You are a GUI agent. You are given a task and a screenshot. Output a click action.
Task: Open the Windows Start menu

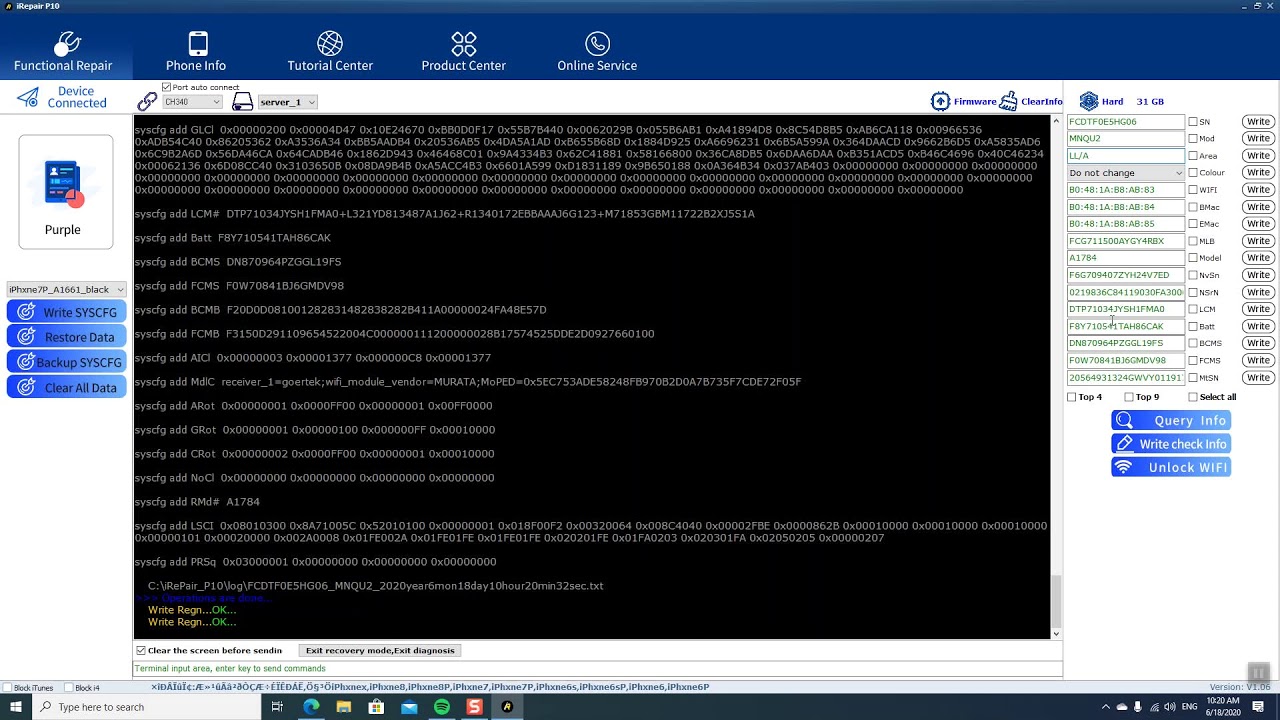tap(16, 707)
